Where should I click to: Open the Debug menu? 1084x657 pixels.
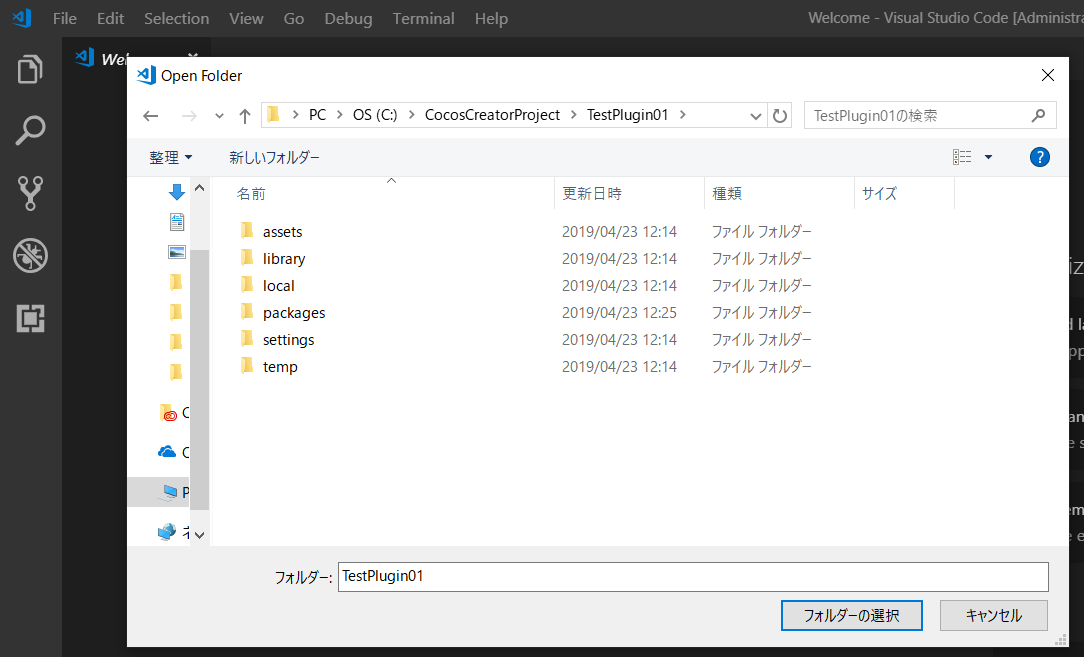[x=348, y=19]
